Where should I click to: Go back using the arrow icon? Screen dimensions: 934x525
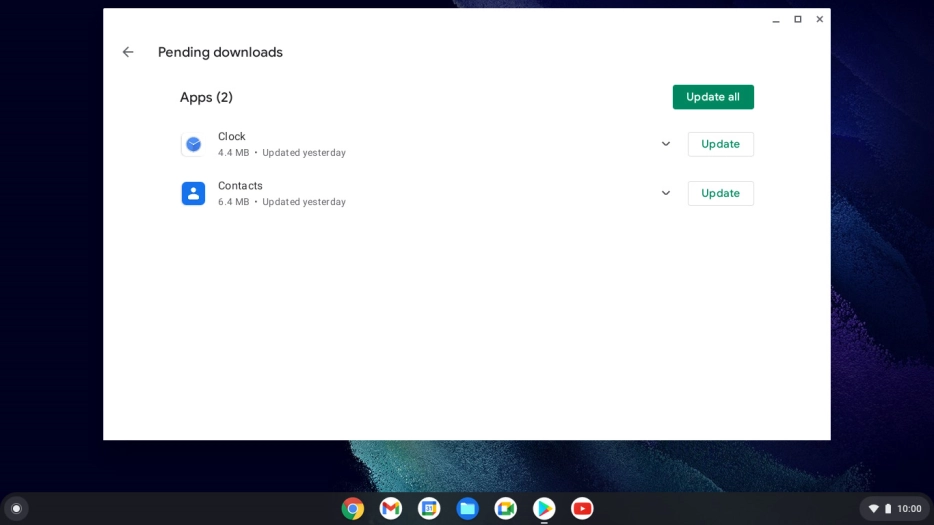coord(128,52)
